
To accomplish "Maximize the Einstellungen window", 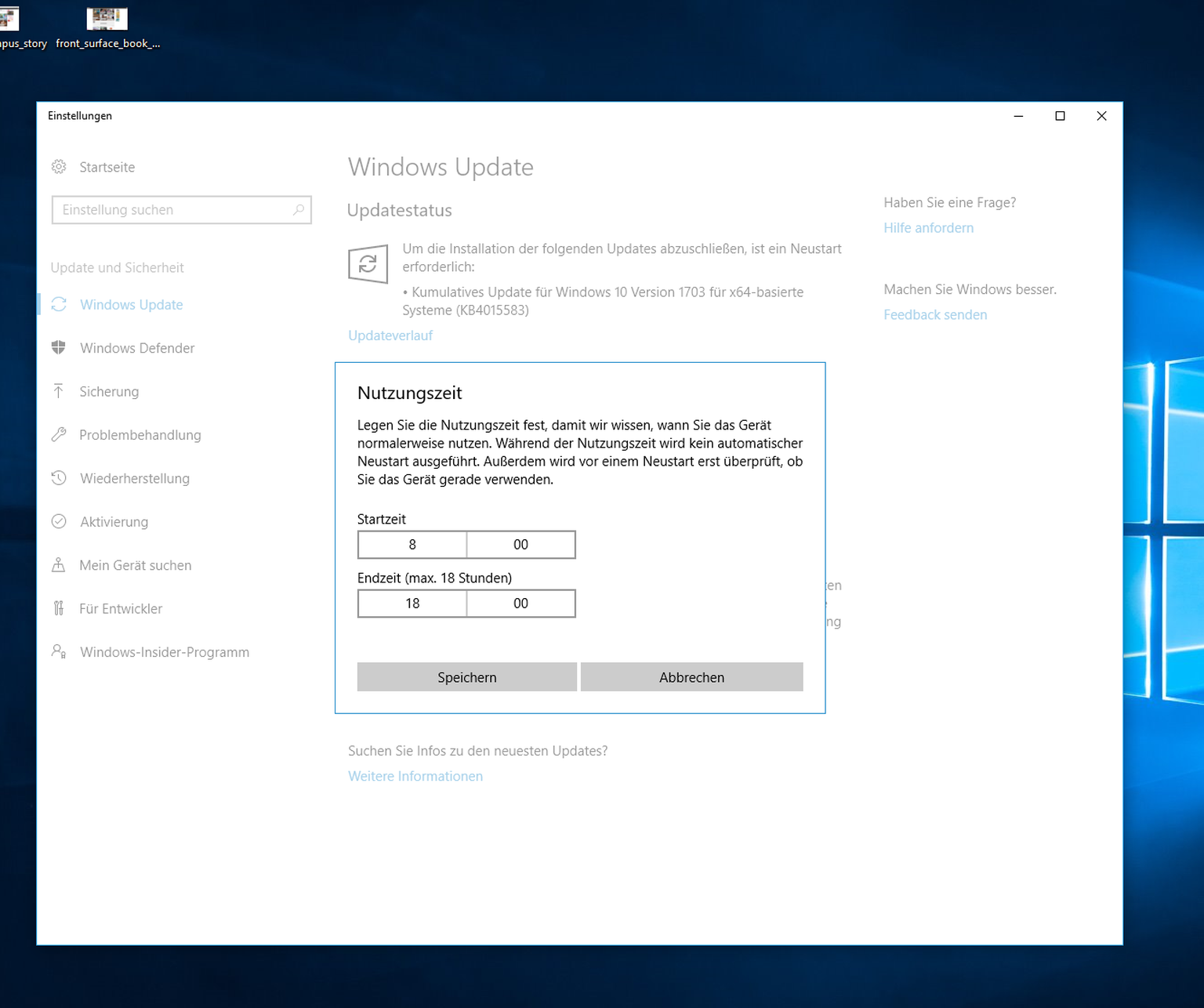I will 1060,116.
